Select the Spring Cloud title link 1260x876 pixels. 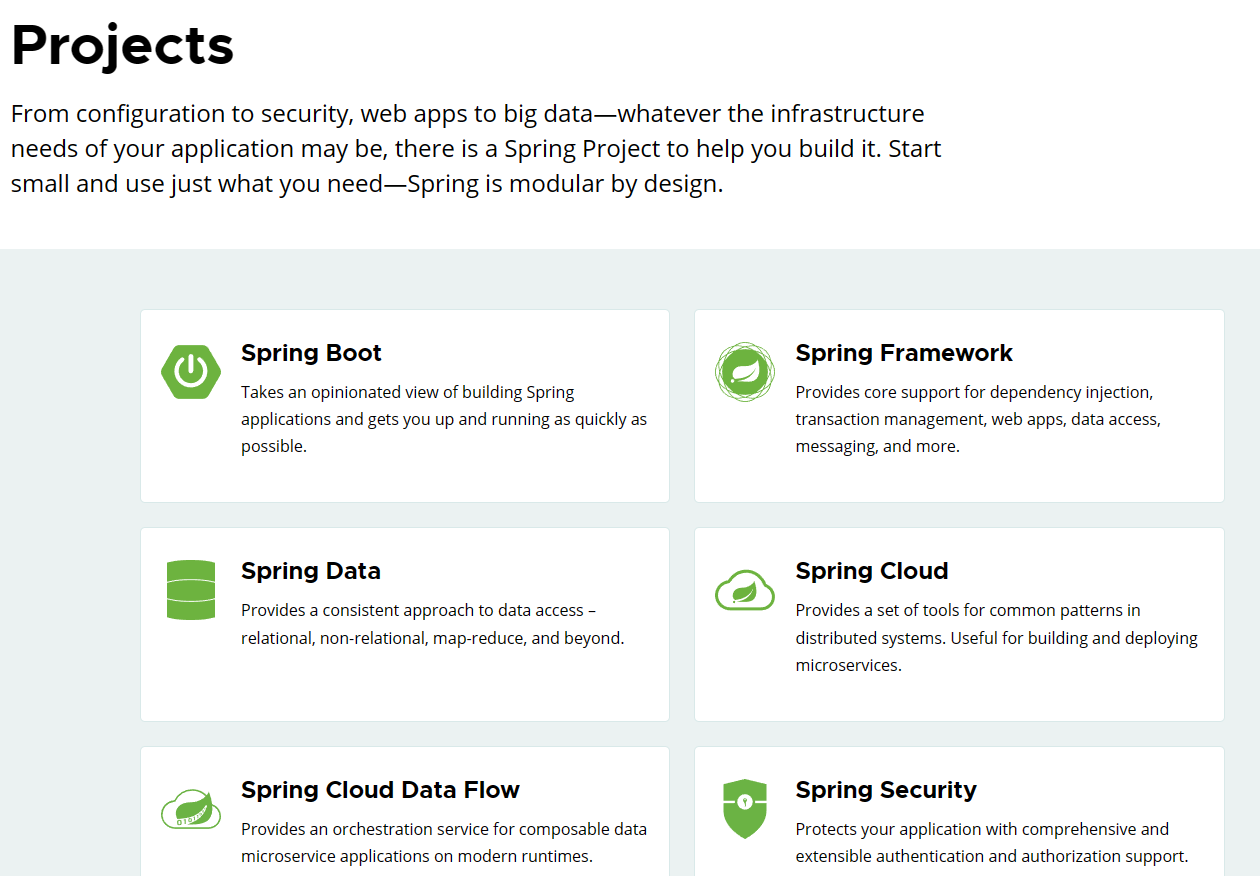(x=871, y=571)
